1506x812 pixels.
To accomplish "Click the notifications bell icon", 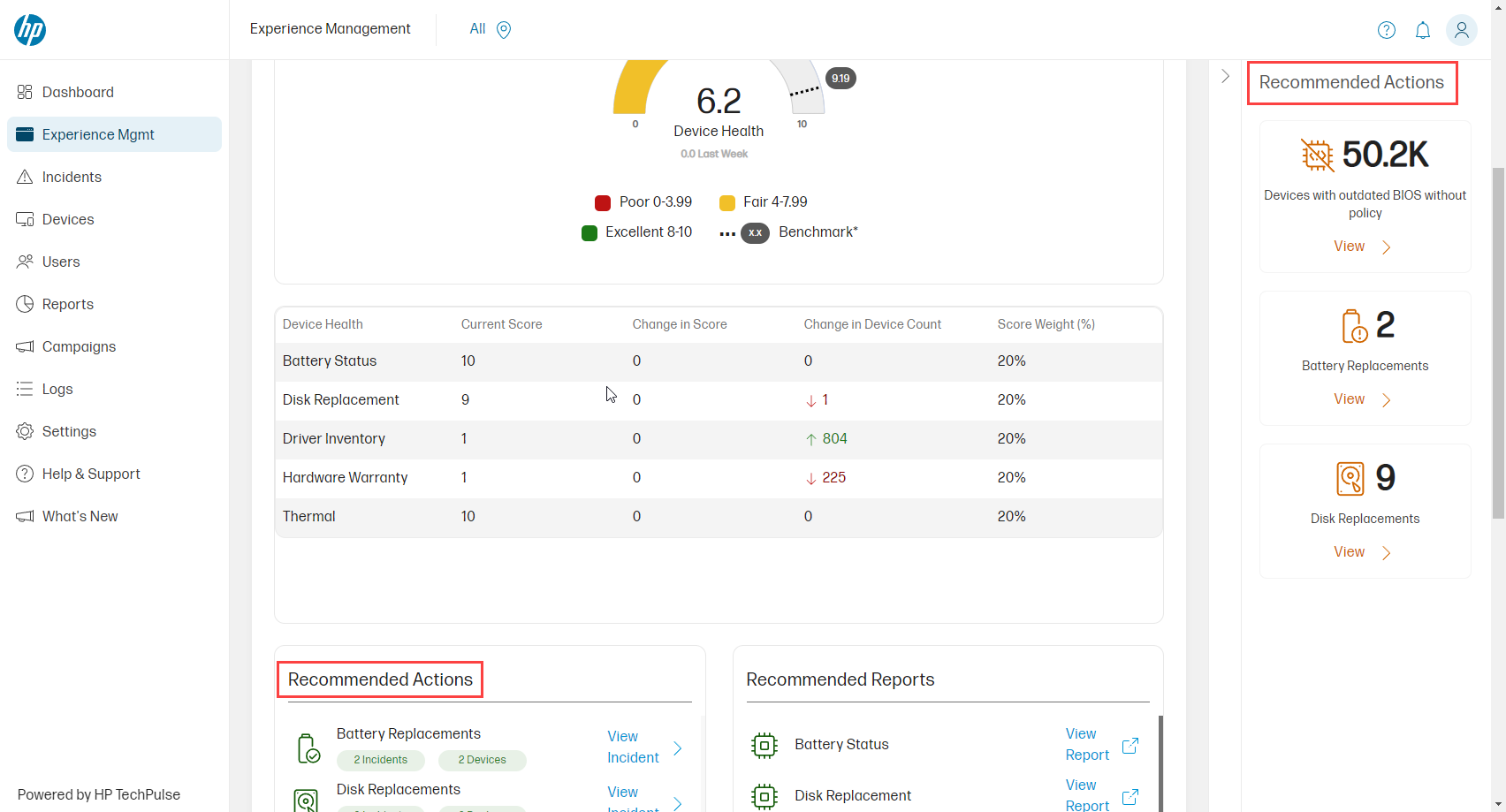I will (x=1423, y=29).
